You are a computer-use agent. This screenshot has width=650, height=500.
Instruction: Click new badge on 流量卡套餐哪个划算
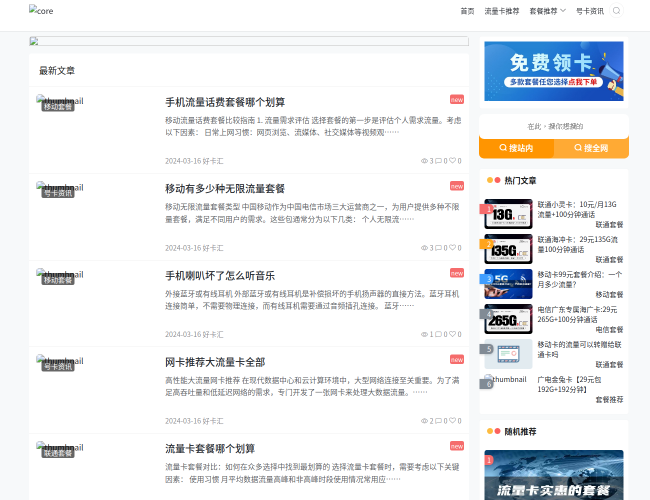(x=457, y=446)
